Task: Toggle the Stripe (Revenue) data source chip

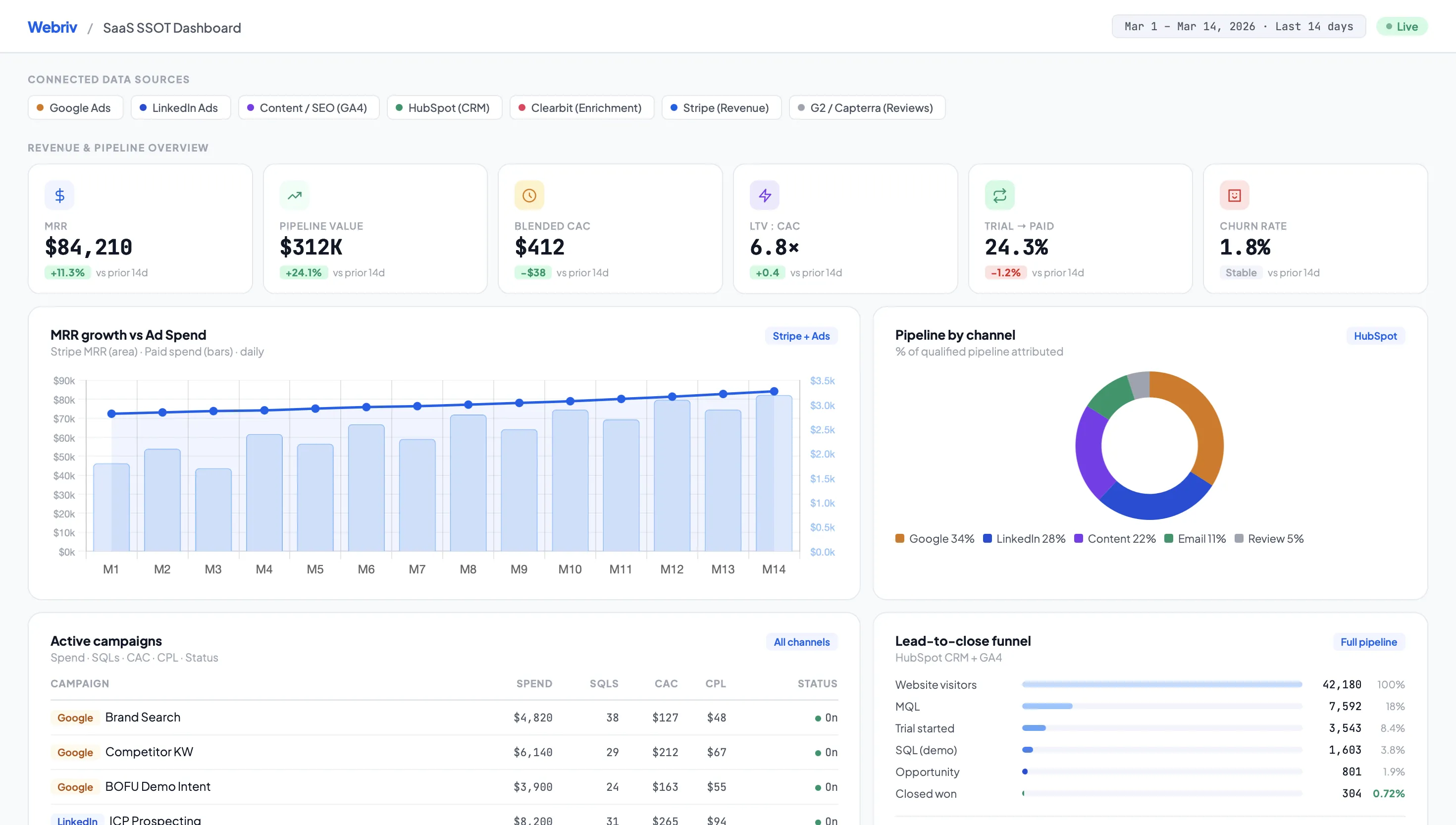Action: [x=721, y=107]
